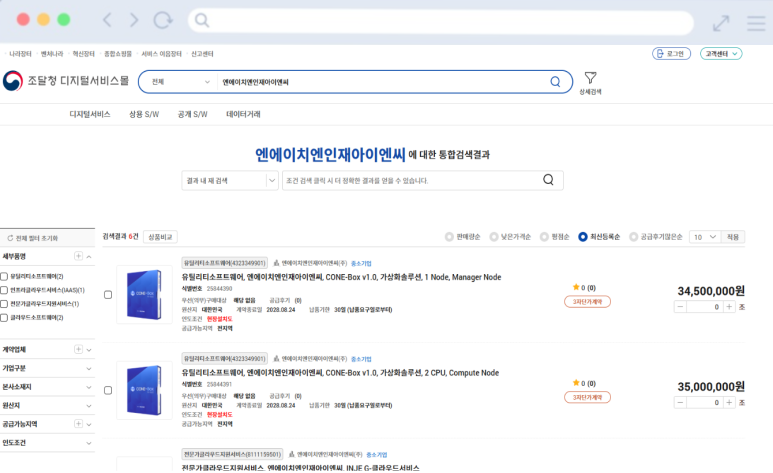Click the 로그인 button
Screen dimensions: 773x473
point(671,54)
